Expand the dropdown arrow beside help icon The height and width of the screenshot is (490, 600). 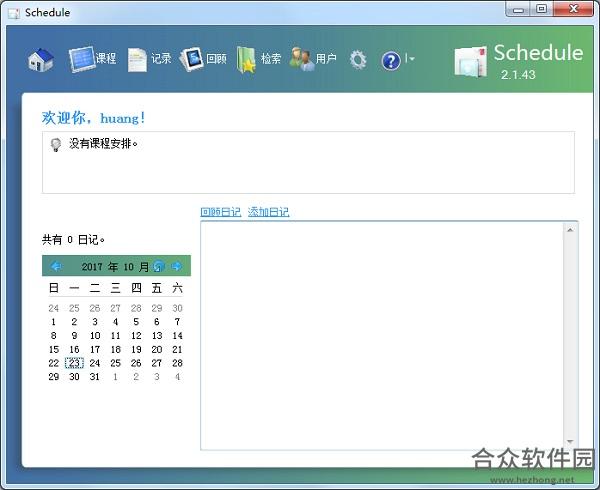[411, 59]
